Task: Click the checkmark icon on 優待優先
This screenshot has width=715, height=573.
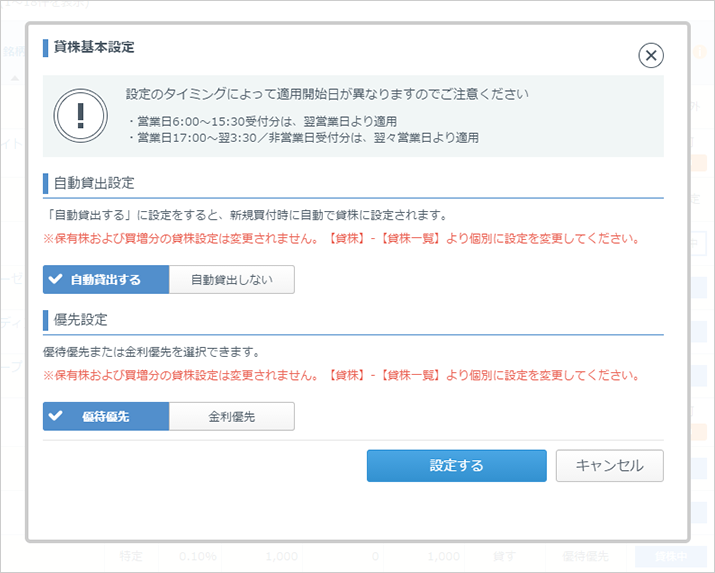Action: coord(56,416)
